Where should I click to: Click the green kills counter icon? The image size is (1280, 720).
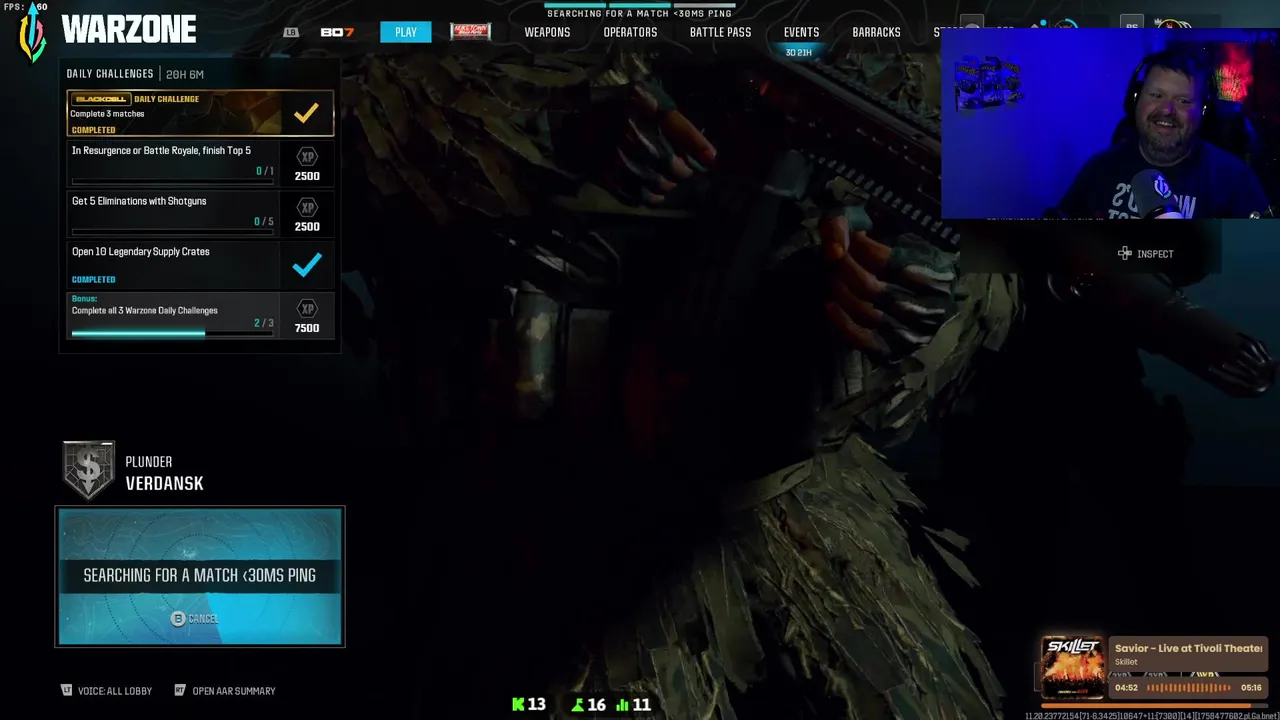pos(518,705)
